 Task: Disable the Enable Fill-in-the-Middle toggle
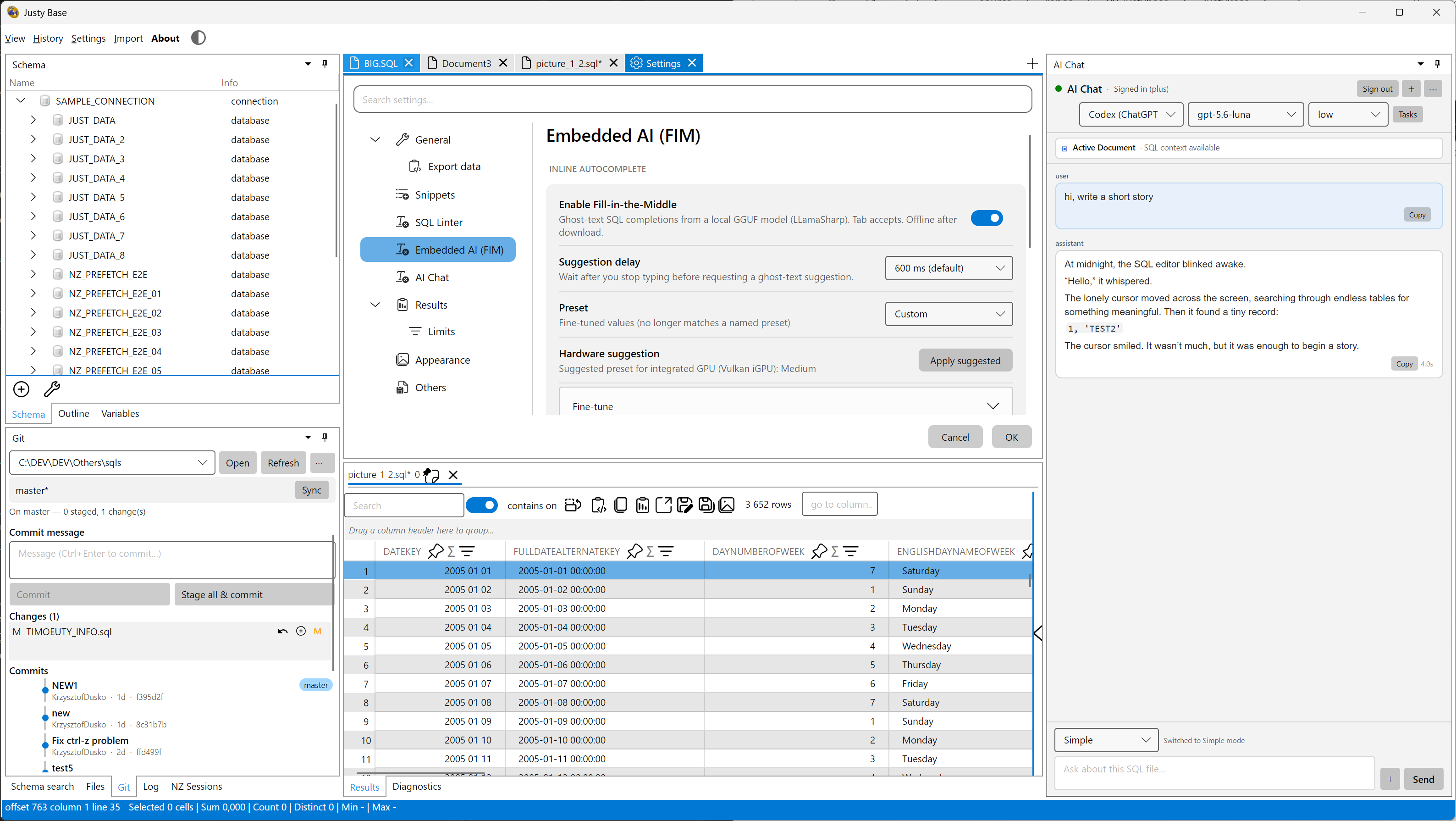coord(987,218)
